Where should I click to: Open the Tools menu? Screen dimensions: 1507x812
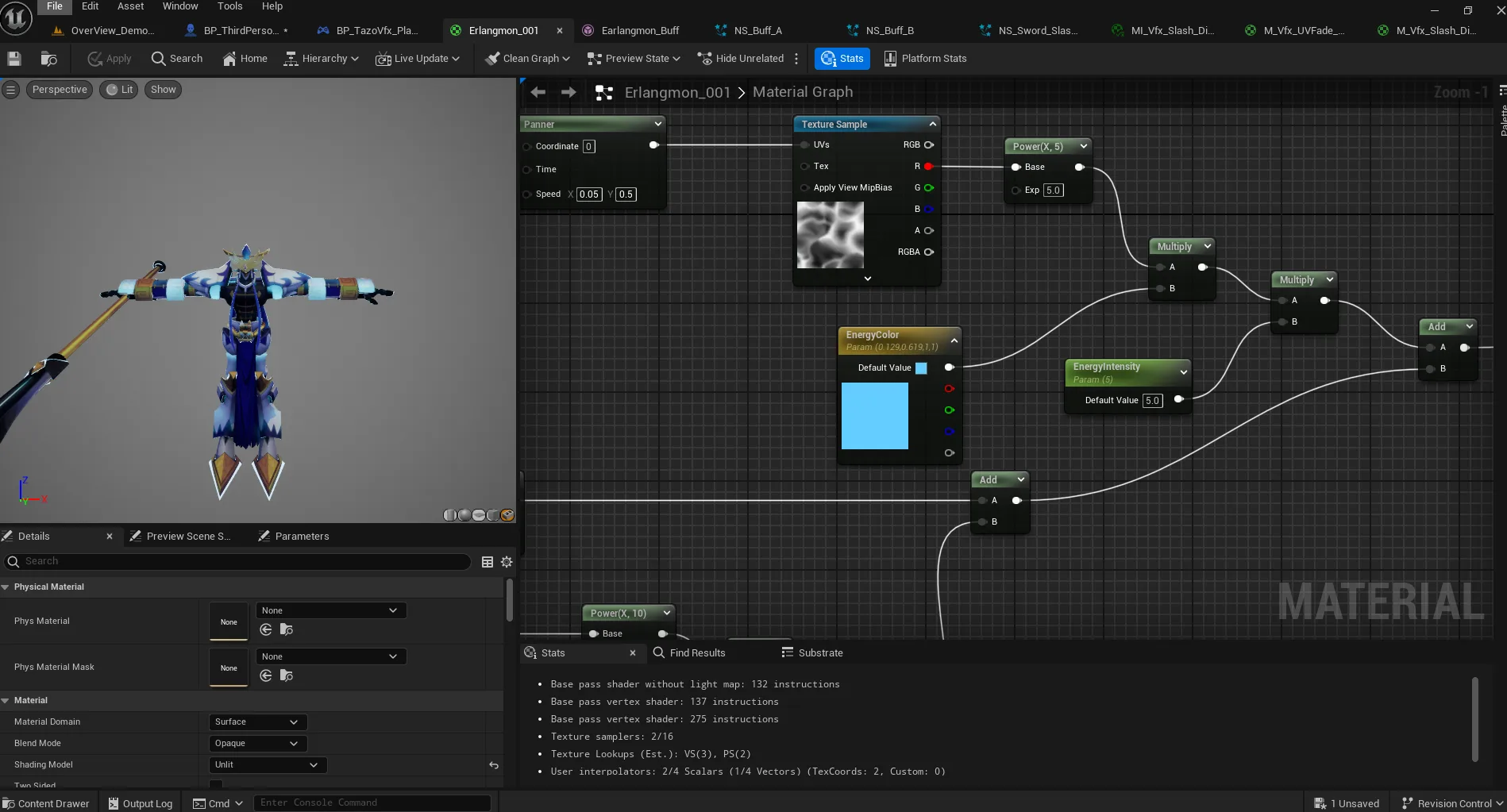click(x=230, y=6)
